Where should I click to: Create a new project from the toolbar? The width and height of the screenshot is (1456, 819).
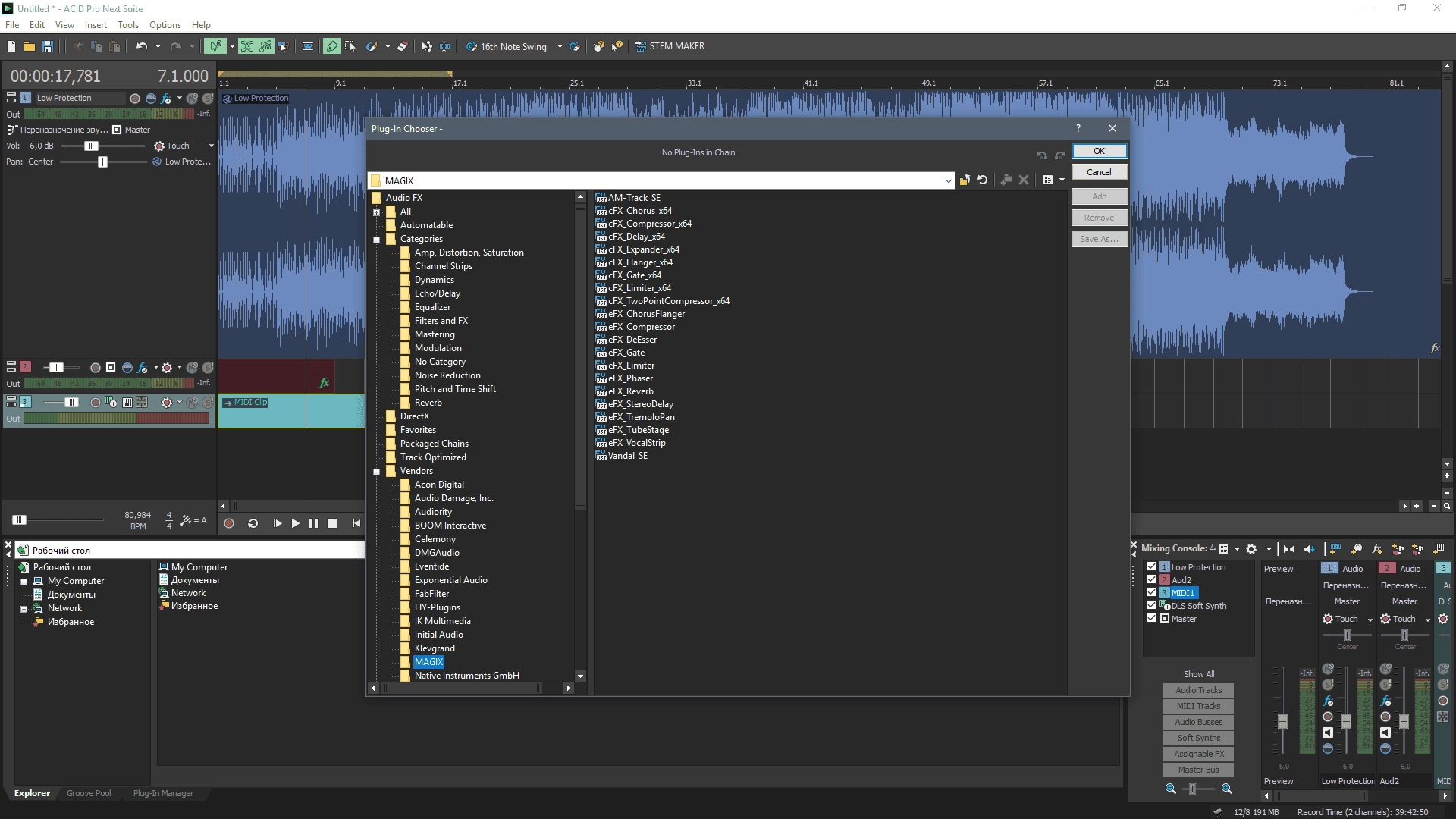[11, 46]
